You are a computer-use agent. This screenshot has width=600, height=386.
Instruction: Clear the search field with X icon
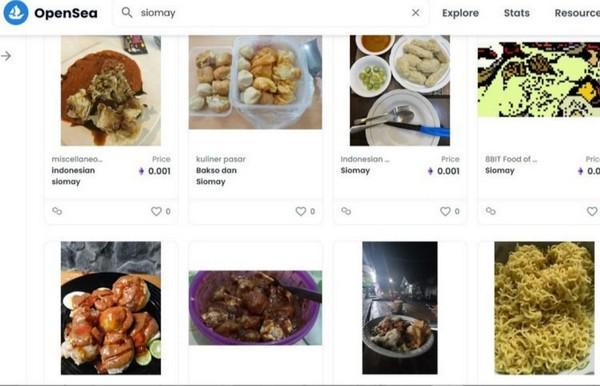415,13
